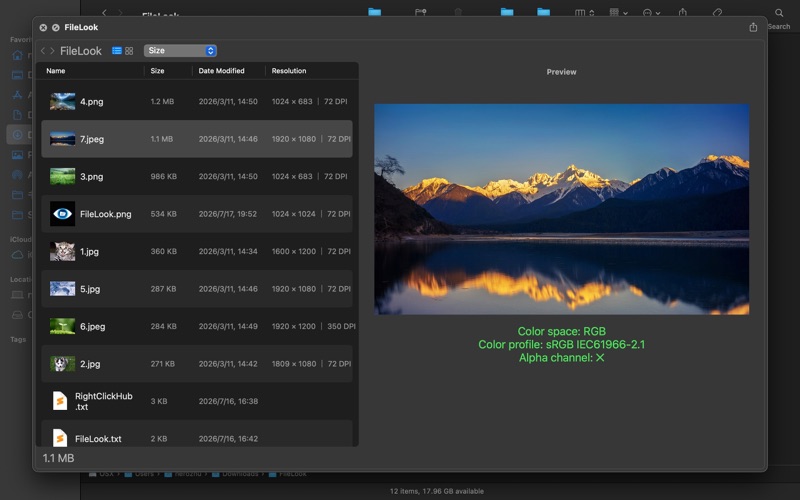This screenshot has height=500, width=800.
Task: Go forward with FileLook's right chevron
Action: click(x=52, y=51)
